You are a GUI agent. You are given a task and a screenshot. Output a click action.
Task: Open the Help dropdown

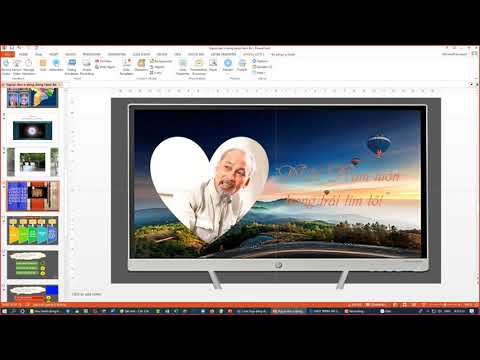pos(259,72)
